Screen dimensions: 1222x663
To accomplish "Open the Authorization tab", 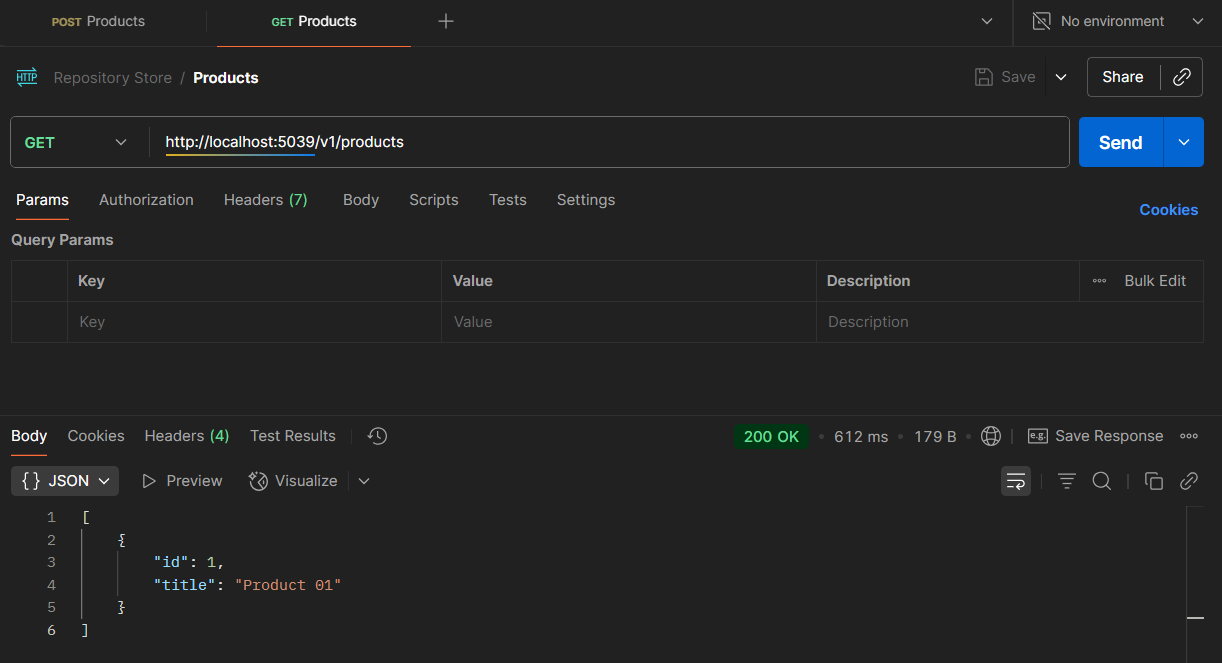I will (x=146, y=200).
